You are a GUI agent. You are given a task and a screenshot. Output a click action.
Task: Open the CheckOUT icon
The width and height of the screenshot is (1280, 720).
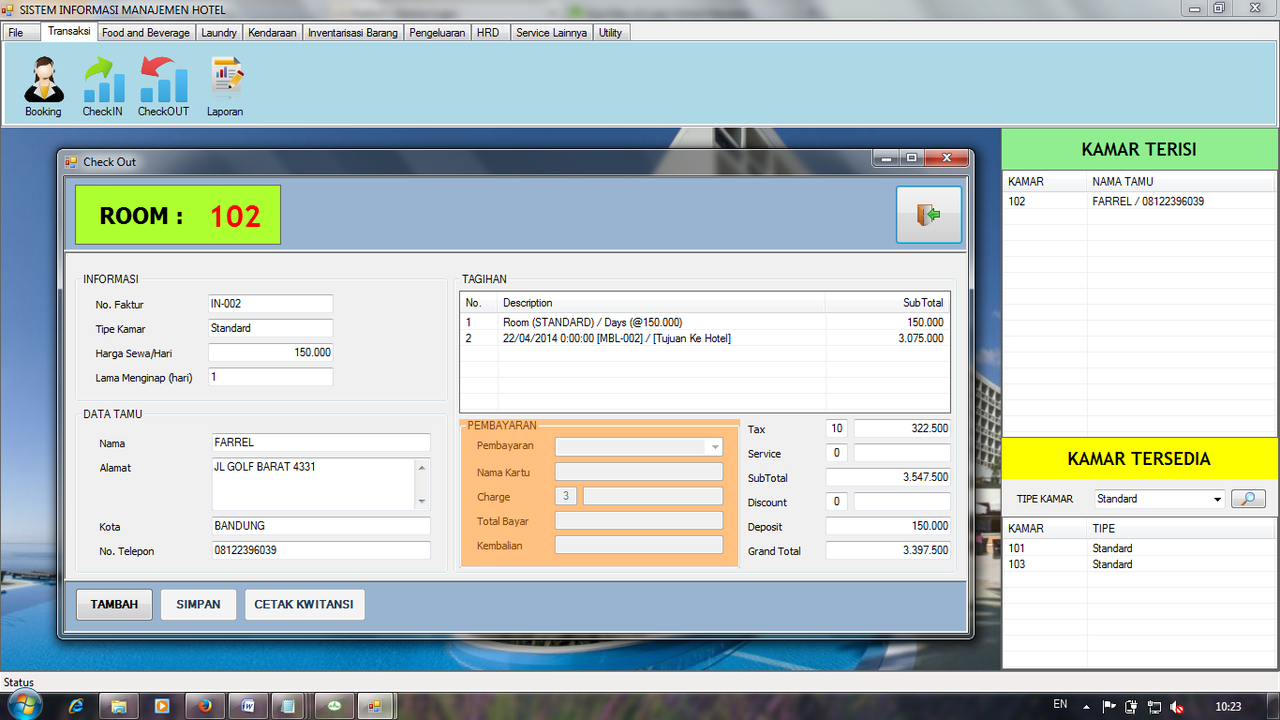point(163,87)
